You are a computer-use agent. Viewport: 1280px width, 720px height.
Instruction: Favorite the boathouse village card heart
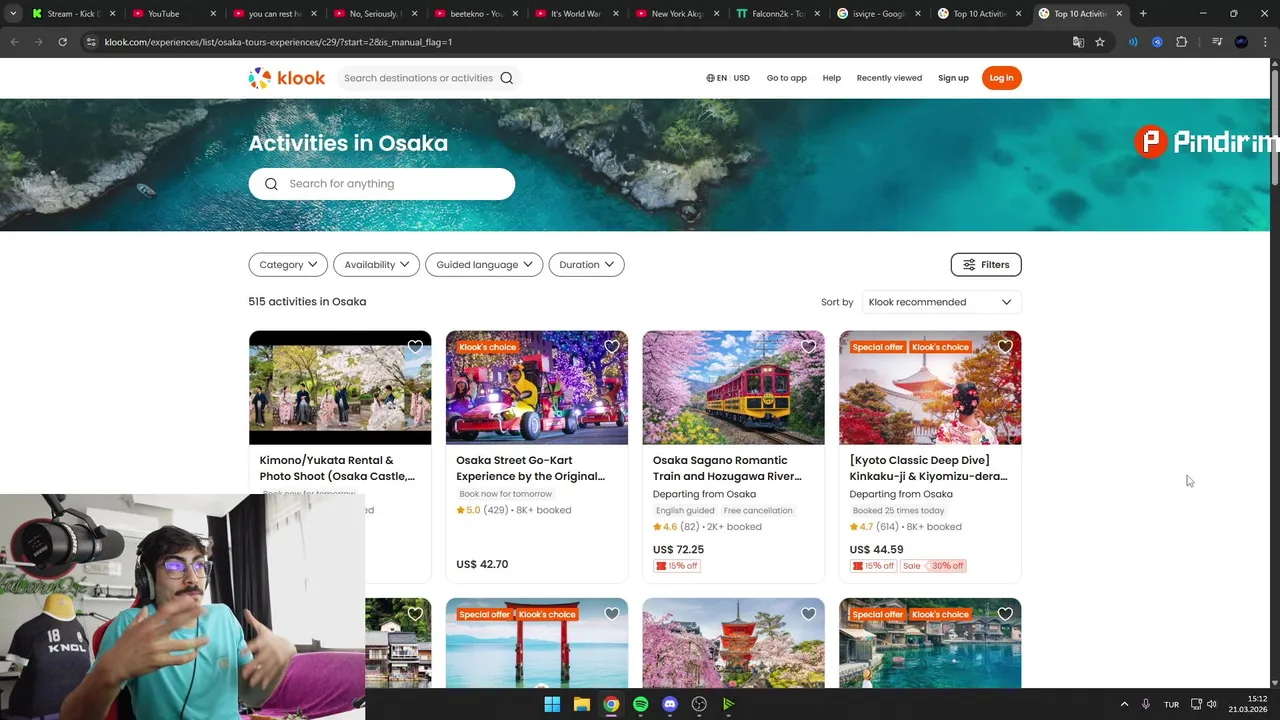[x=1005, y=614]
